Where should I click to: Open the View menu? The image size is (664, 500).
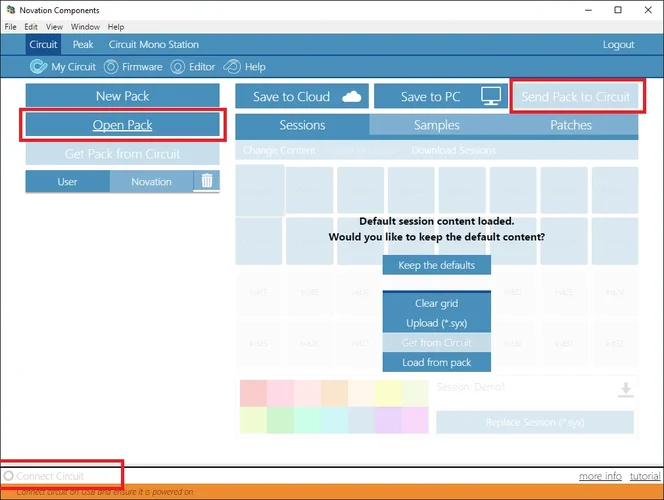54,27
